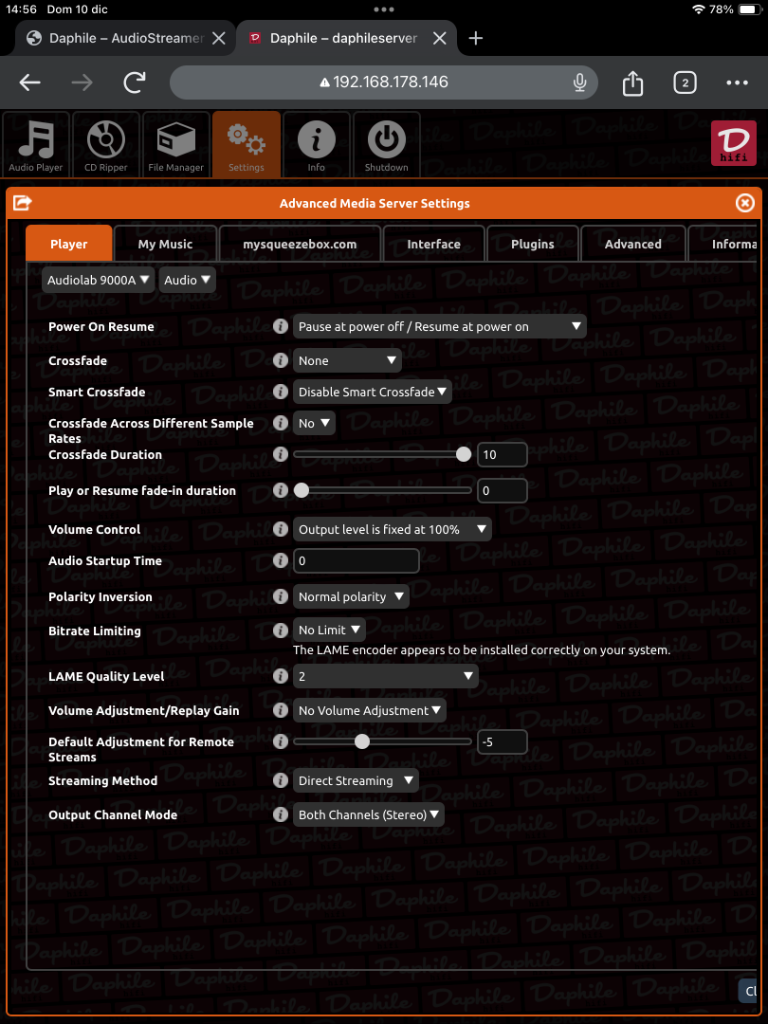Viewport: 768px width, 1024px height.
Task: Open the tab switcher showing 2 tabs
Action: click(684, 83)
